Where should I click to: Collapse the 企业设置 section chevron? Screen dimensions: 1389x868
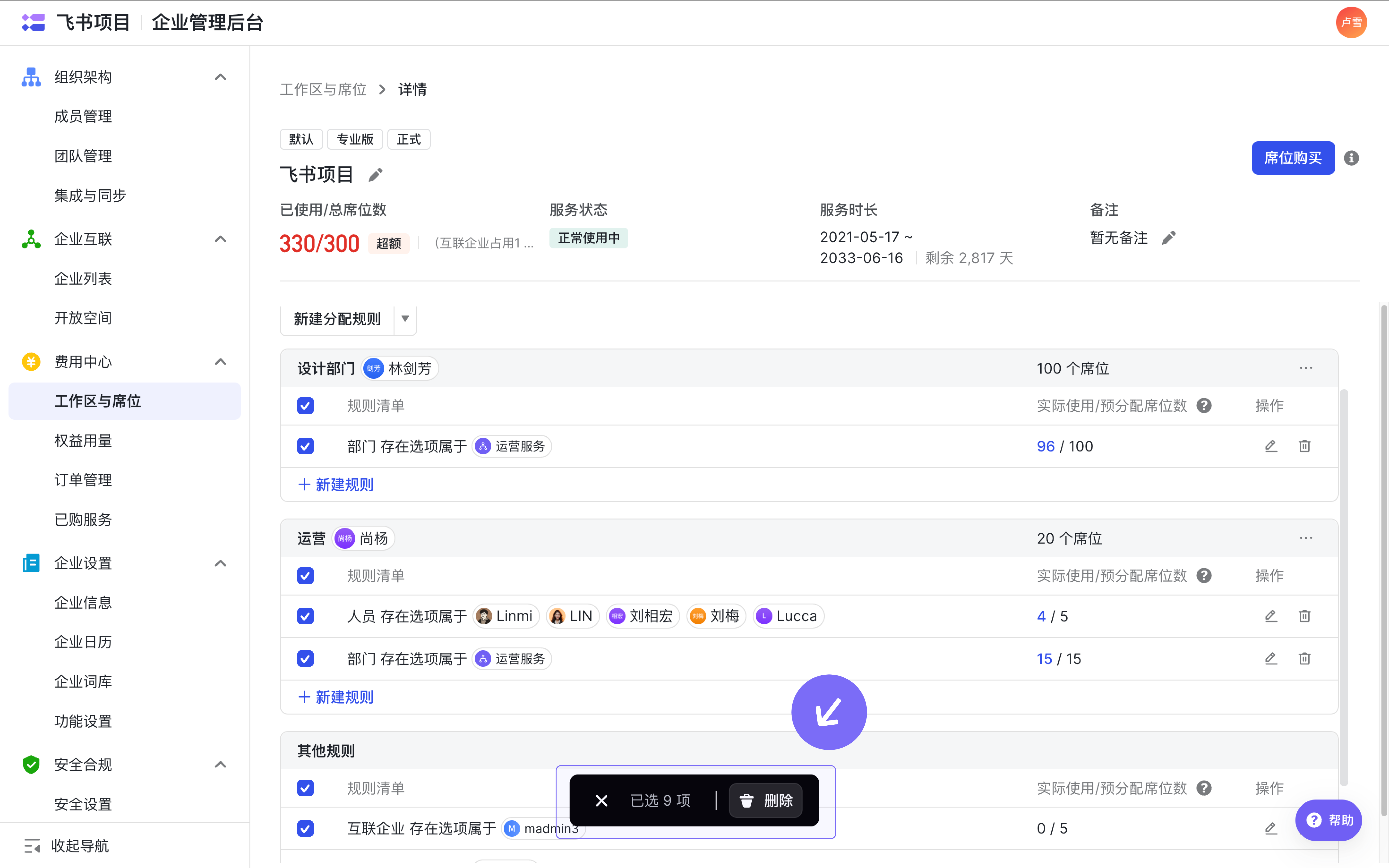click(220, 563)
